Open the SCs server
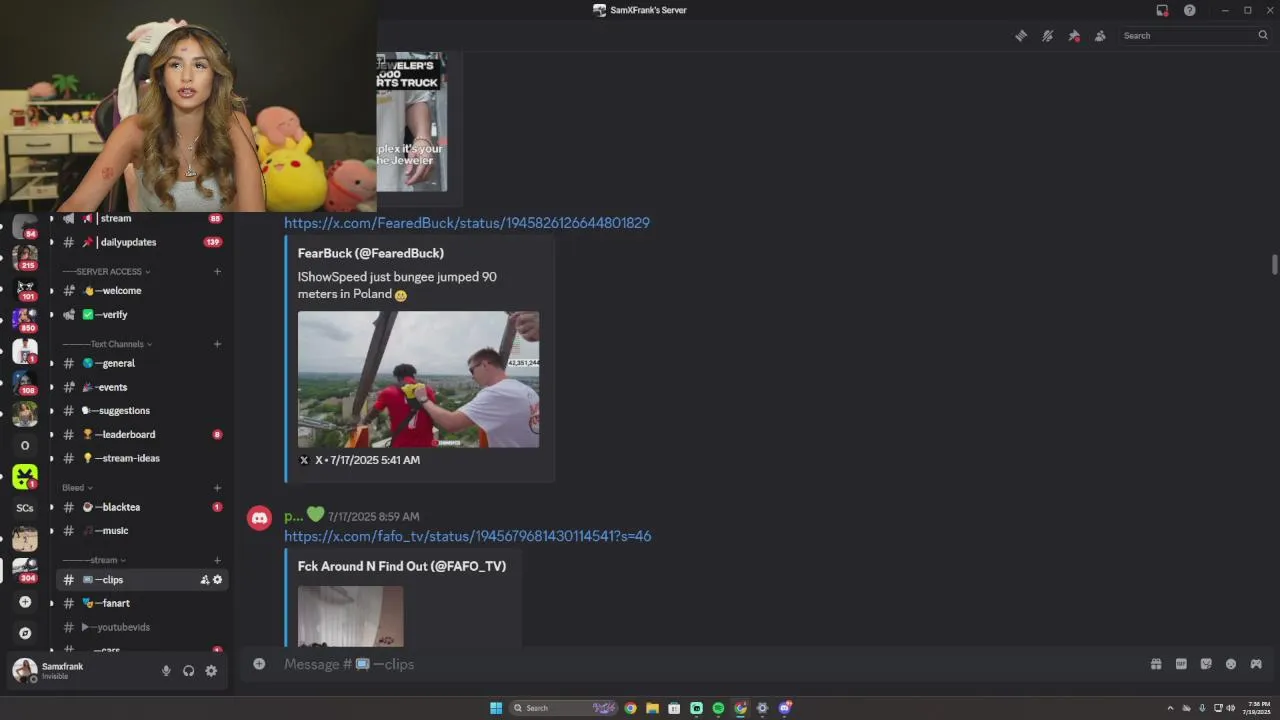1280x720 pixels. [x=25, y=508]
